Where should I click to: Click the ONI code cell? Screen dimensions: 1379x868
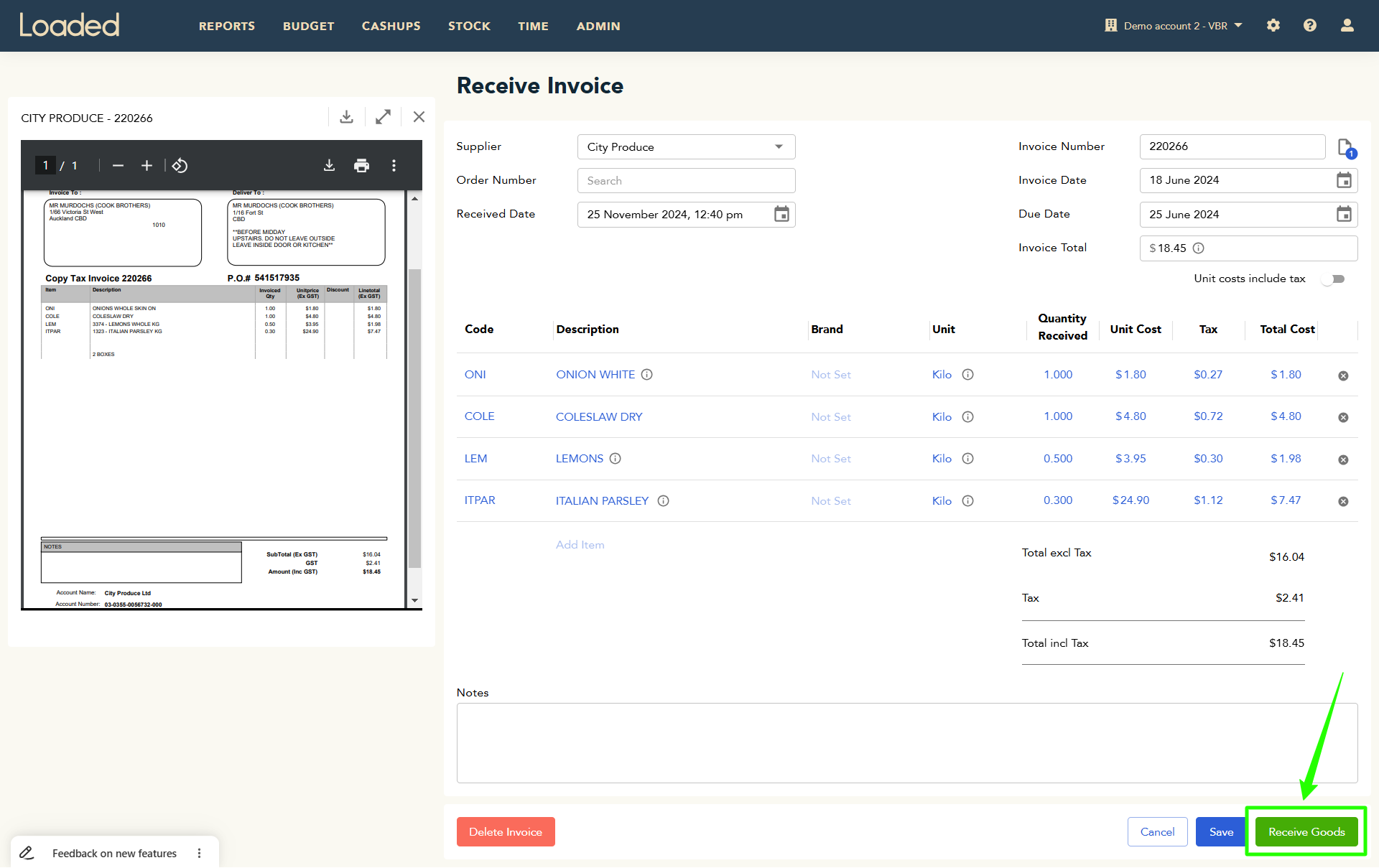pyautogui.click(x=475, y=375)
